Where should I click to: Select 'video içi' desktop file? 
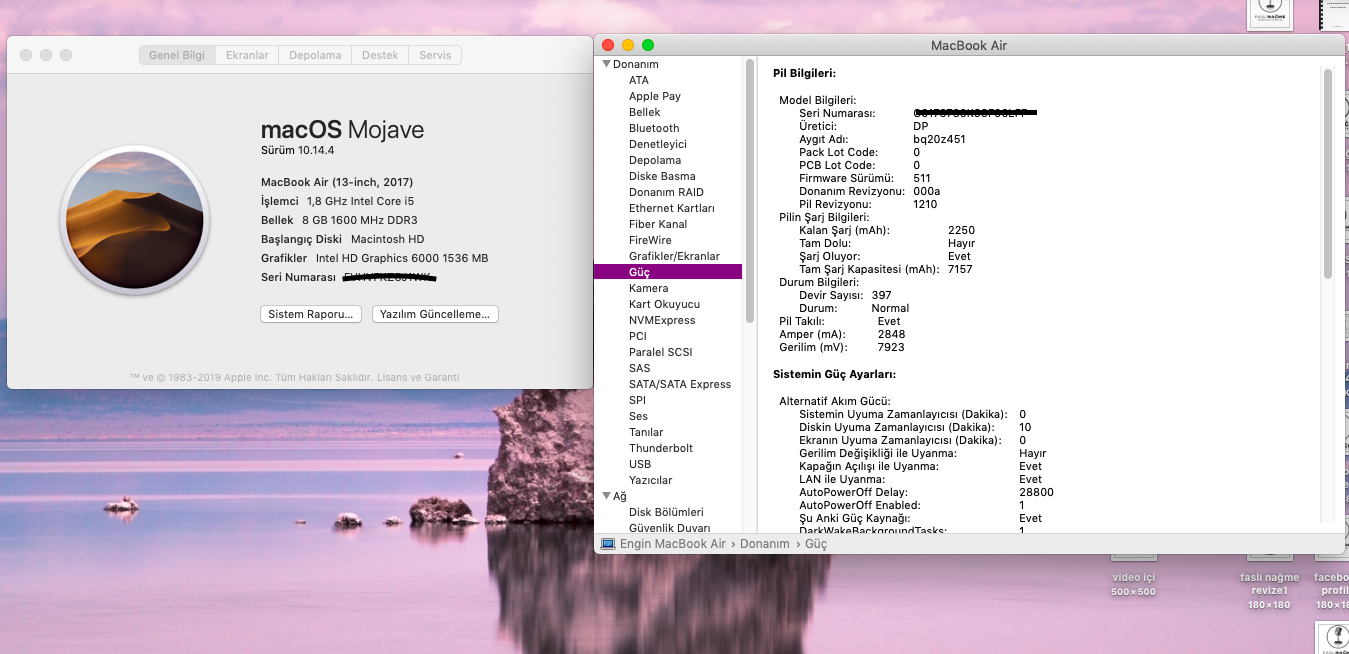[x=1134, y=584]
